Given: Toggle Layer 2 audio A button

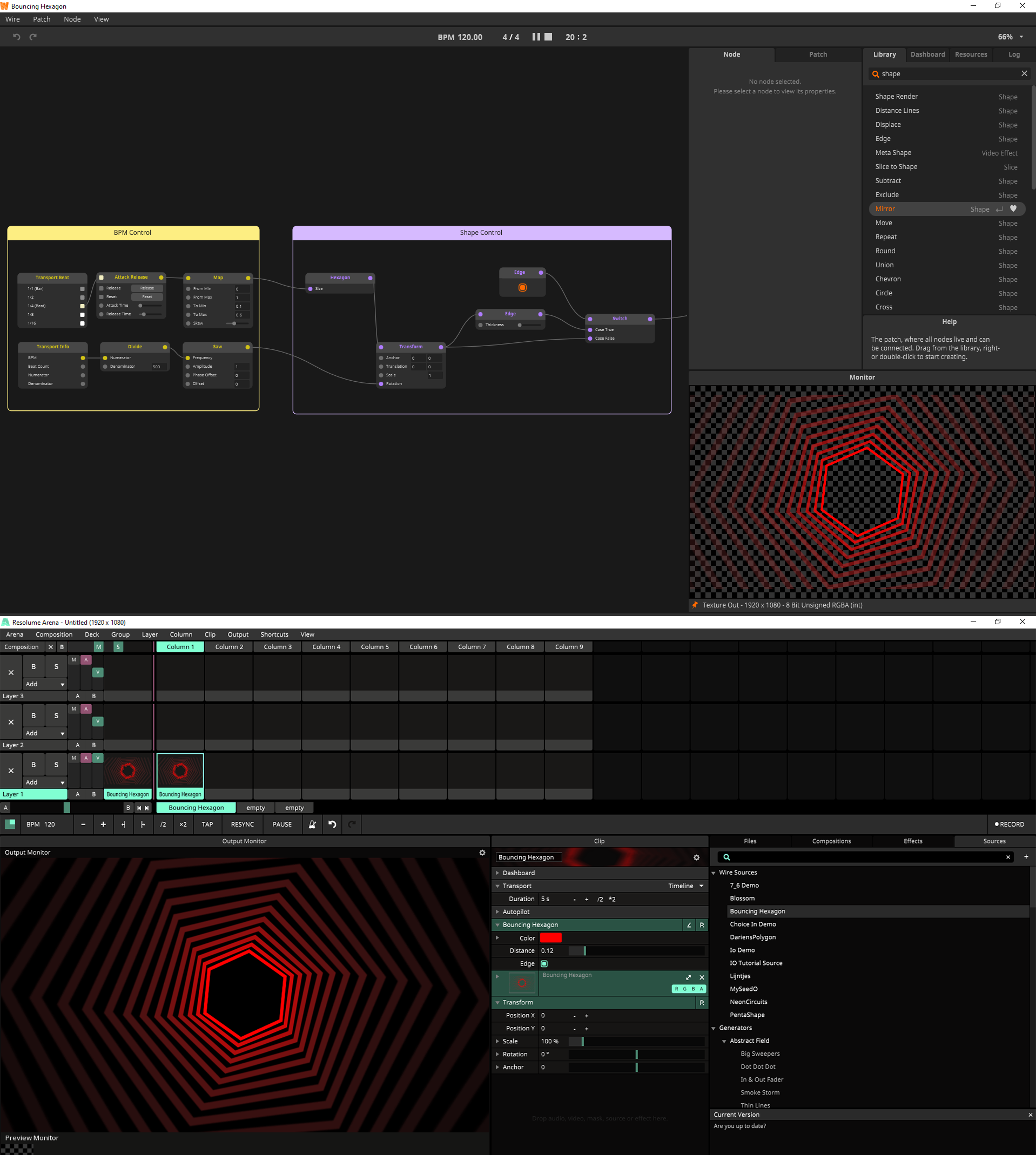Looking at the screenshot, I should (86, 709).
